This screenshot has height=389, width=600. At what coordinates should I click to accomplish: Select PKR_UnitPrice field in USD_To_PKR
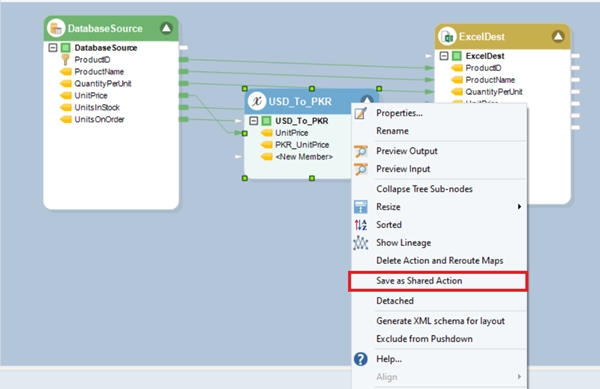coord(302,145)
